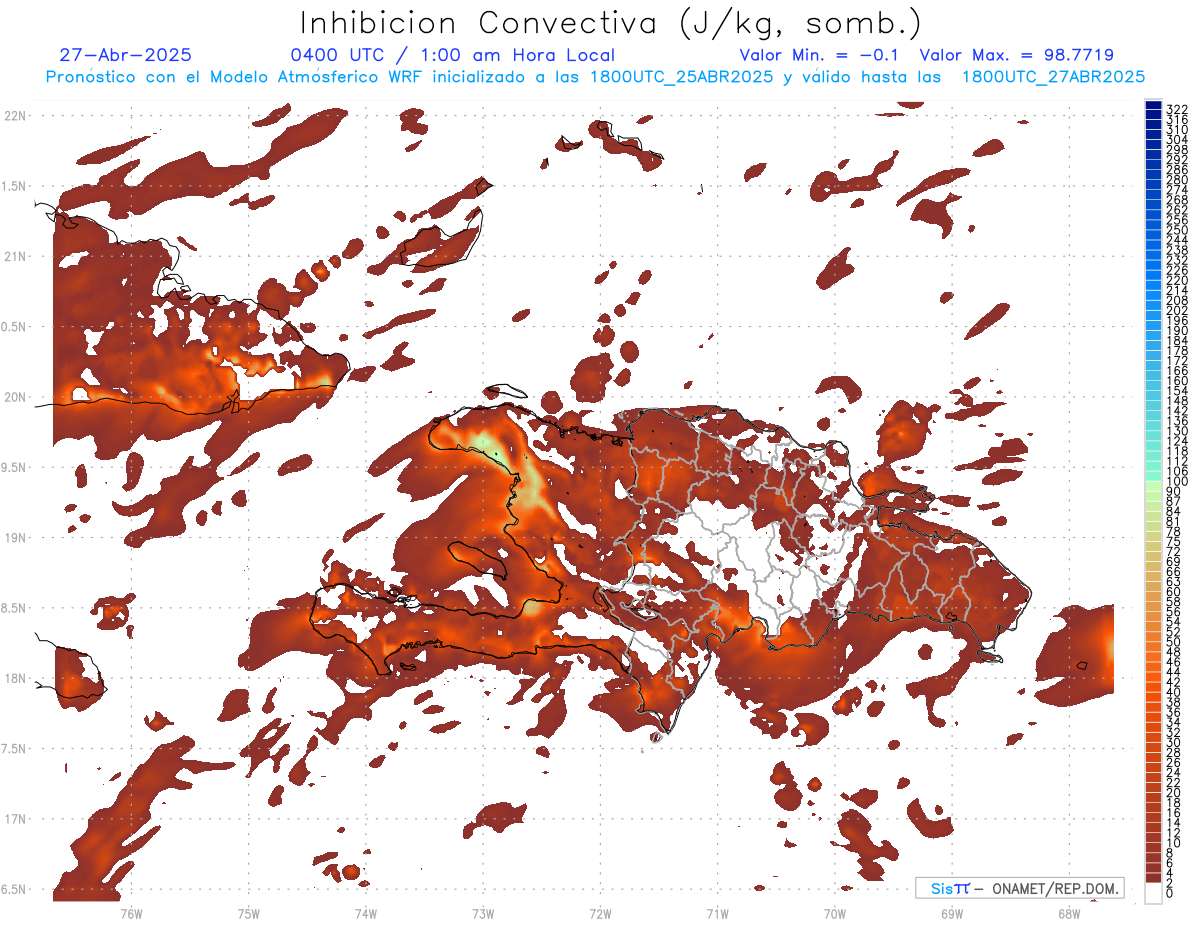Click the colorbar value "60"
Image resolution: width=1200 pixels, height=927 pixels.
tap(1174, 592)
